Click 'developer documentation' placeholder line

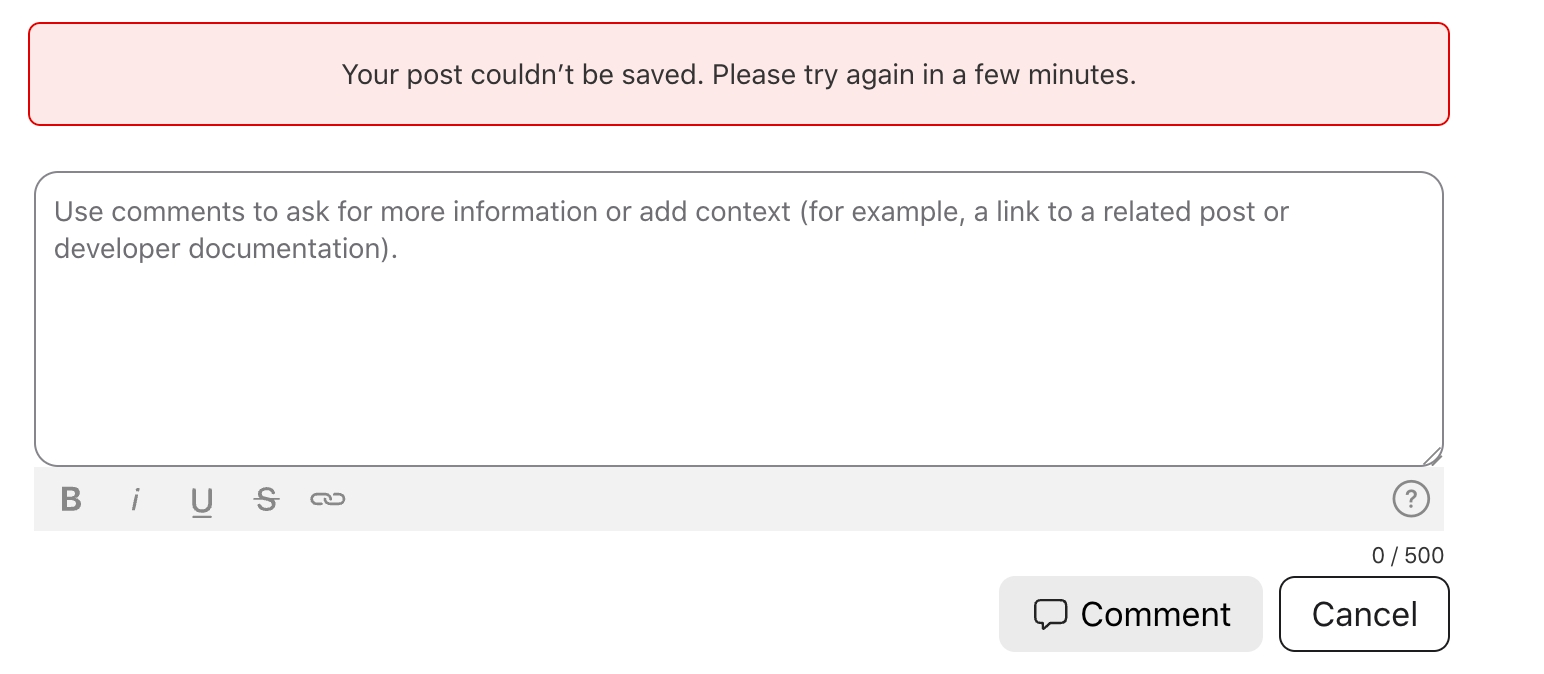(x=226, y=248)
